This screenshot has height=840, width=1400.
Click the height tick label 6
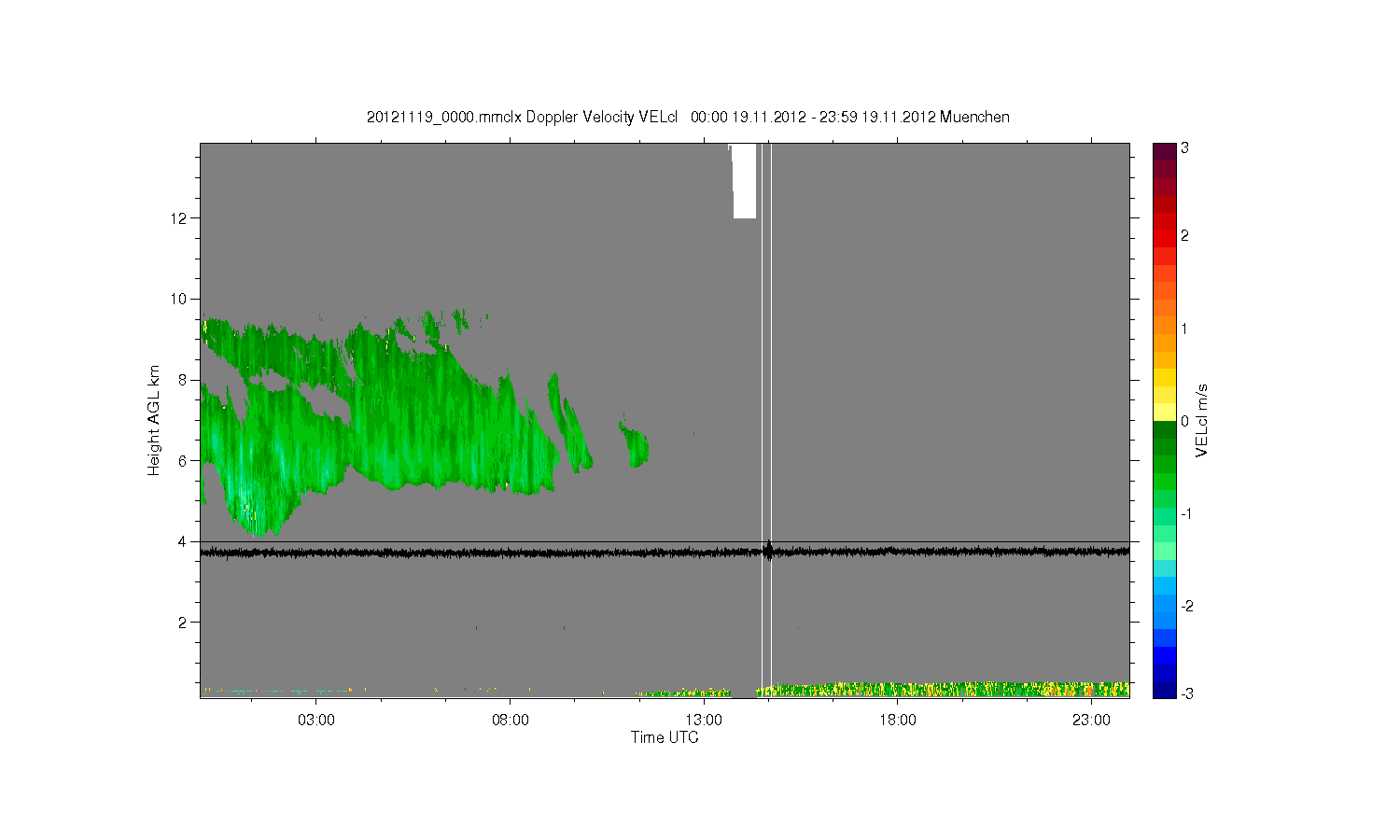point(184,460)
